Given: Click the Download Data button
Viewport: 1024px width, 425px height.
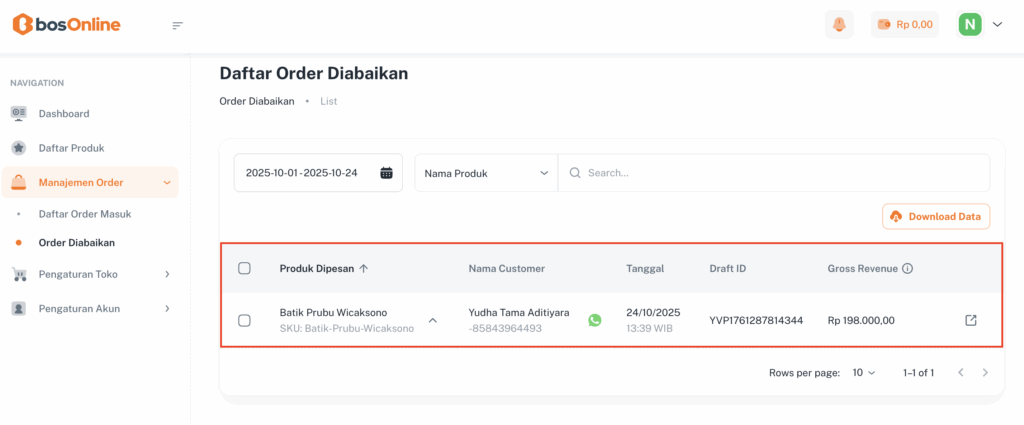Looking at the screenshot, I should (936, 216).
